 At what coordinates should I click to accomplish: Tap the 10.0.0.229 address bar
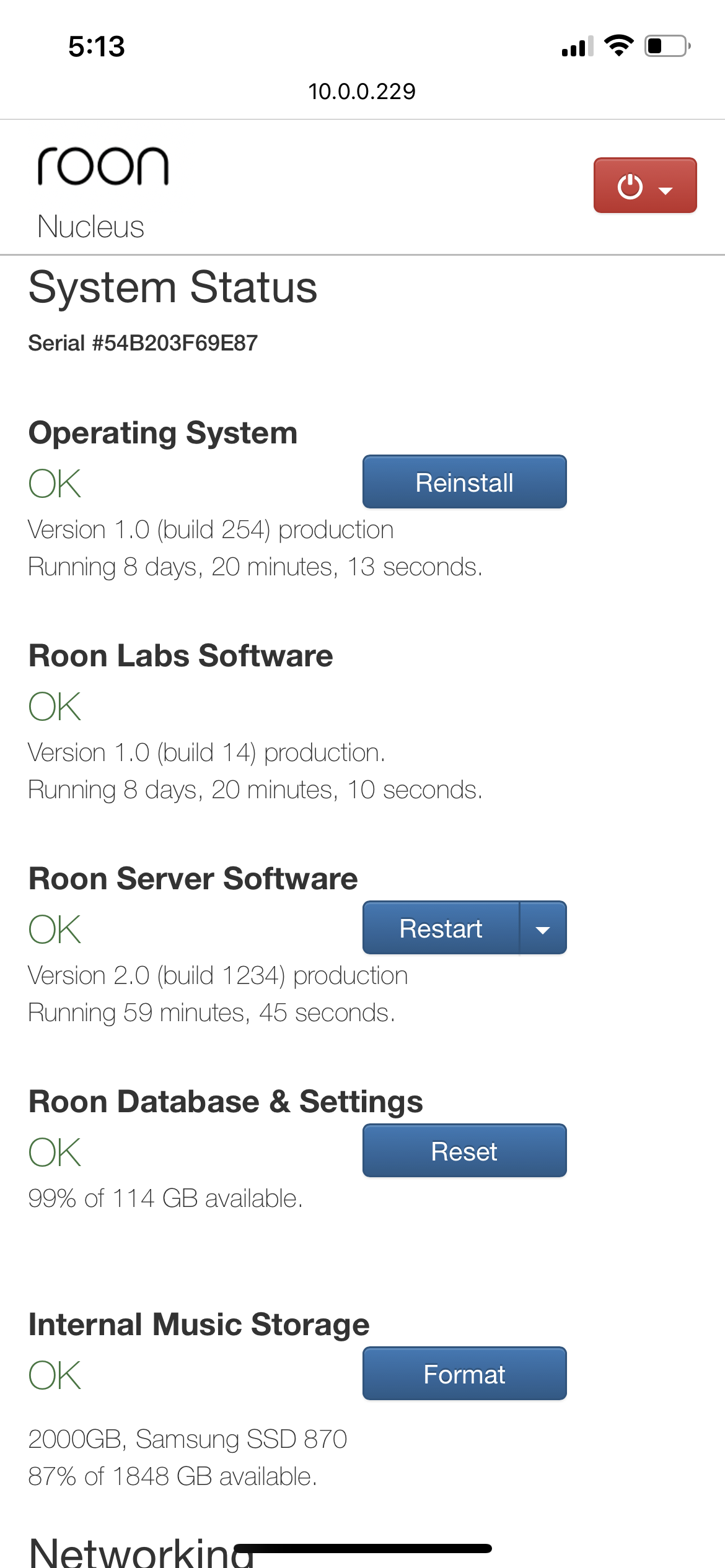[362, 92]
